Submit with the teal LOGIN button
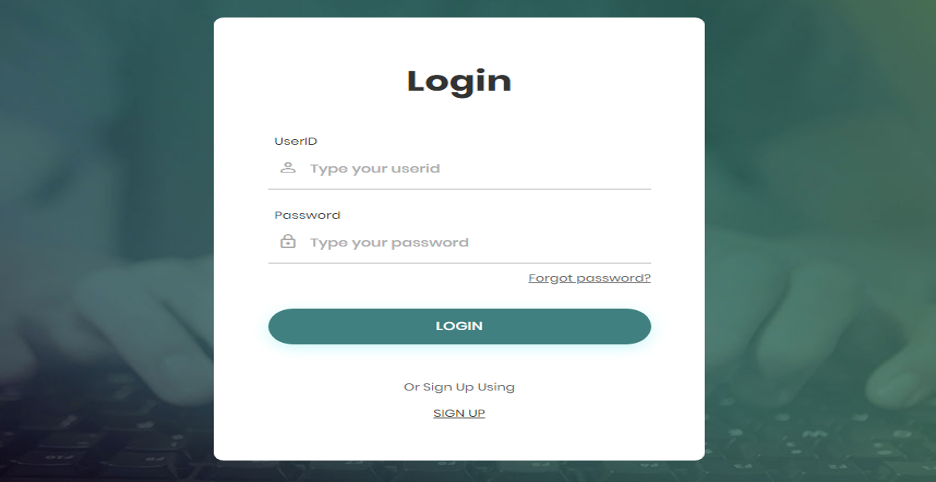 coord(459,326)
